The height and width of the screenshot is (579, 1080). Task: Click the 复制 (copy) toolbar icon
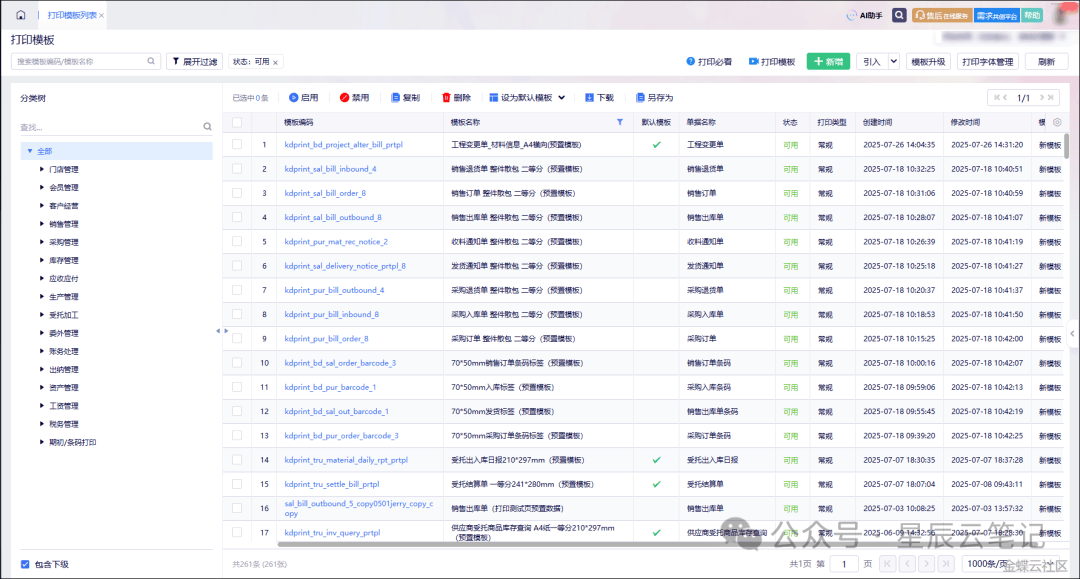click(x=395, y=98)
